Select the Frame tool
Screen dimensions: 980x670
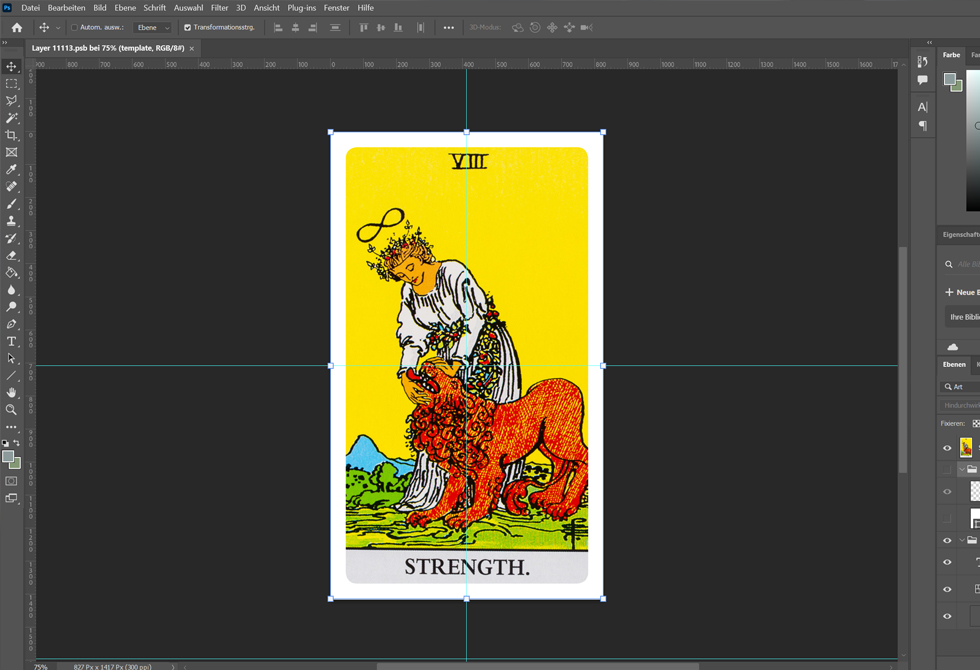[11, 152]
